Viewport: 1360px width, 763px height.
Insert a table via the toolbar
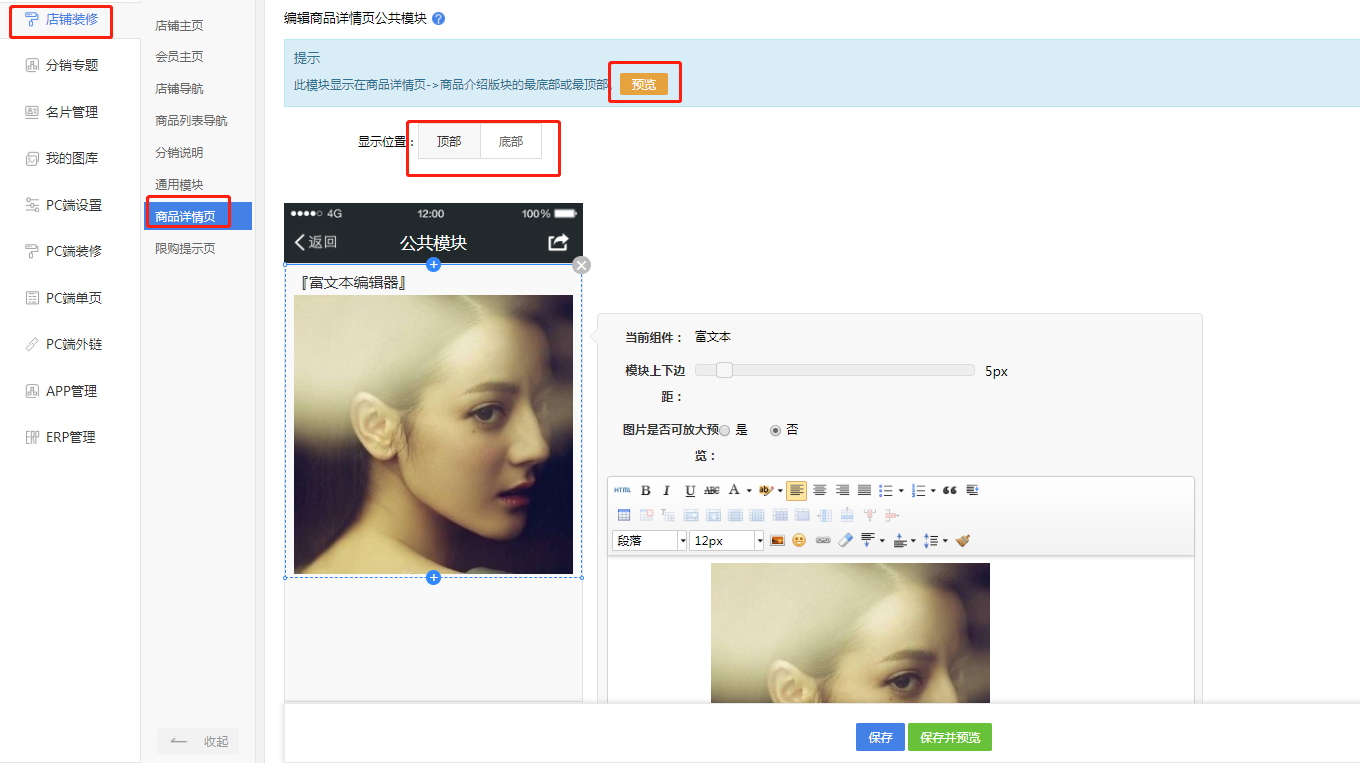click(x=624, y=515)
